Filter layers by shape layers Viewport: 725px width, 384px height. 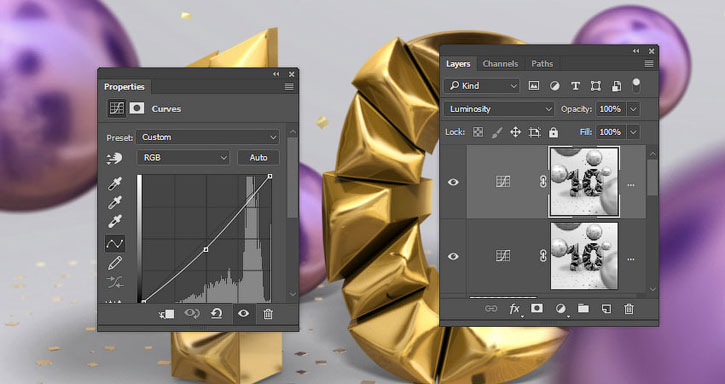click(x=596, y=86)
